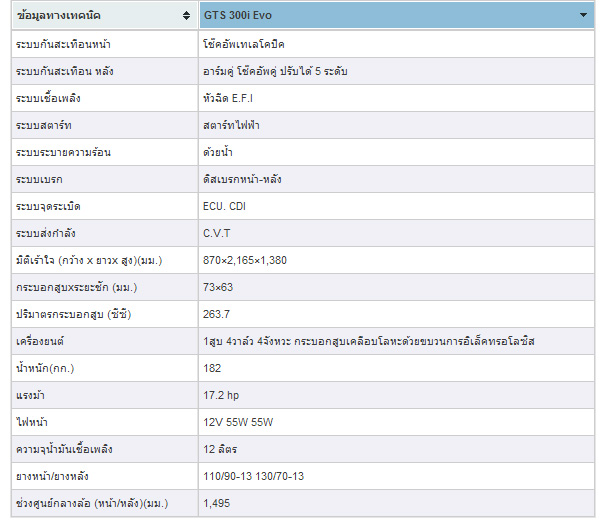Select the 17.2 hp value
The width and height of the screenshot is (601, 524).
click(x=221, y=396)
